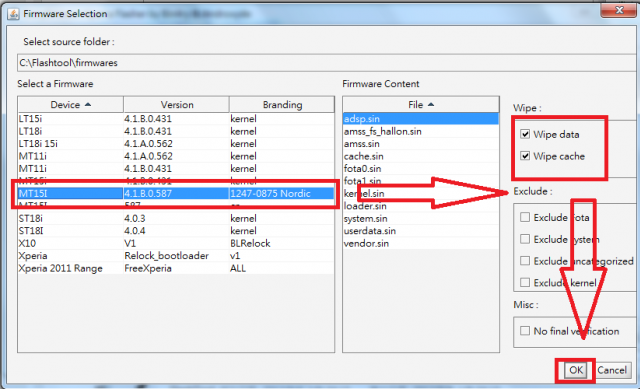Click the Relock_bootloader version cell
640x389 pixels.
pos(176,256)
